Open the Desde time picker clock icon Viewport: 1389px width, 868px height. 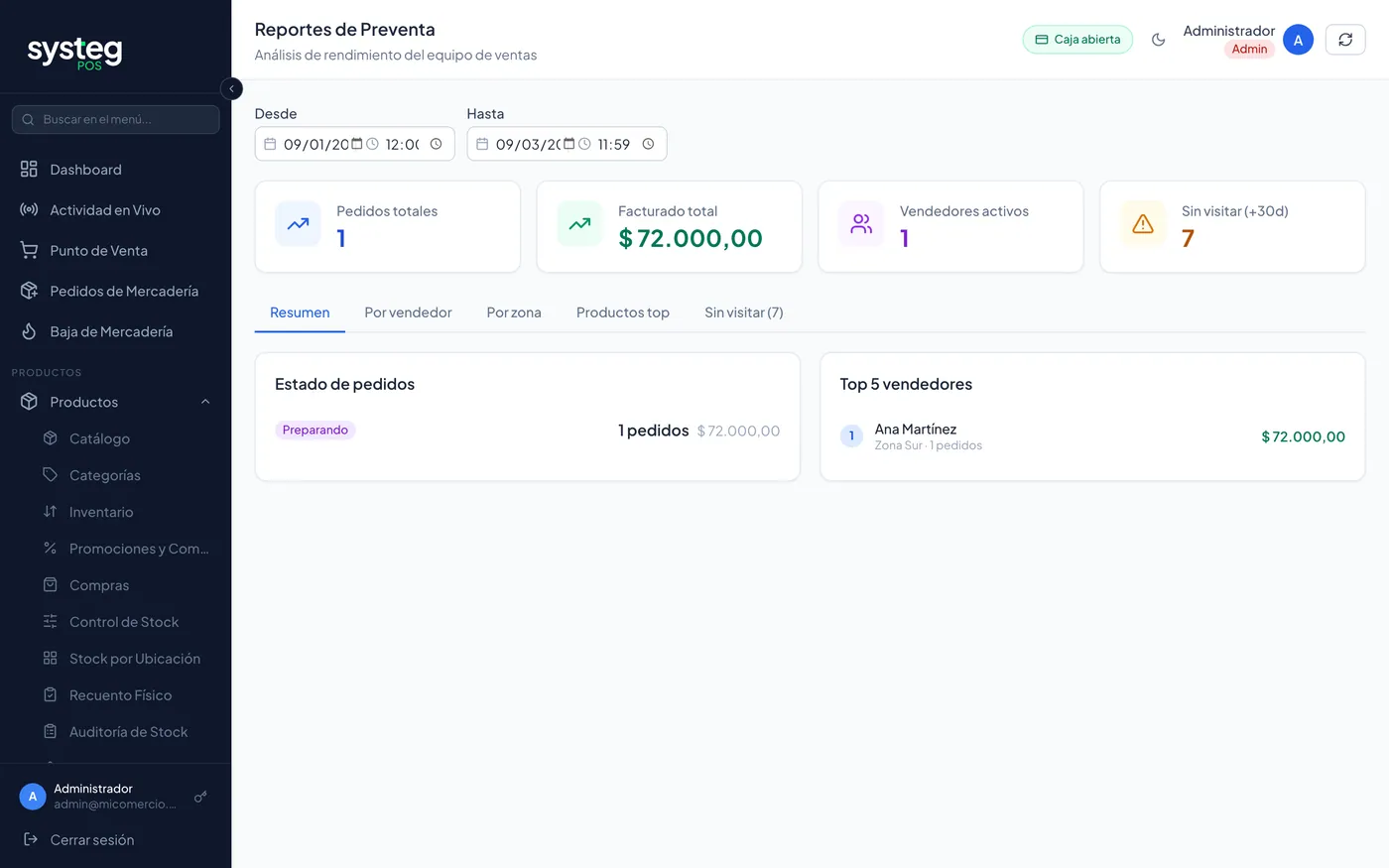coord(436,144)
